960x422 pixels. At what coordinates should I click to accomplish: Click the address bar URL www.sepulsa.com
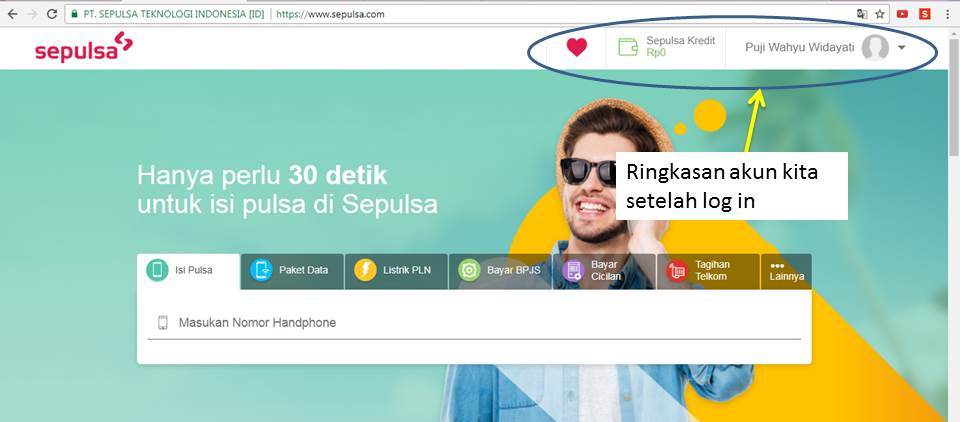click(x=330, y=13)
